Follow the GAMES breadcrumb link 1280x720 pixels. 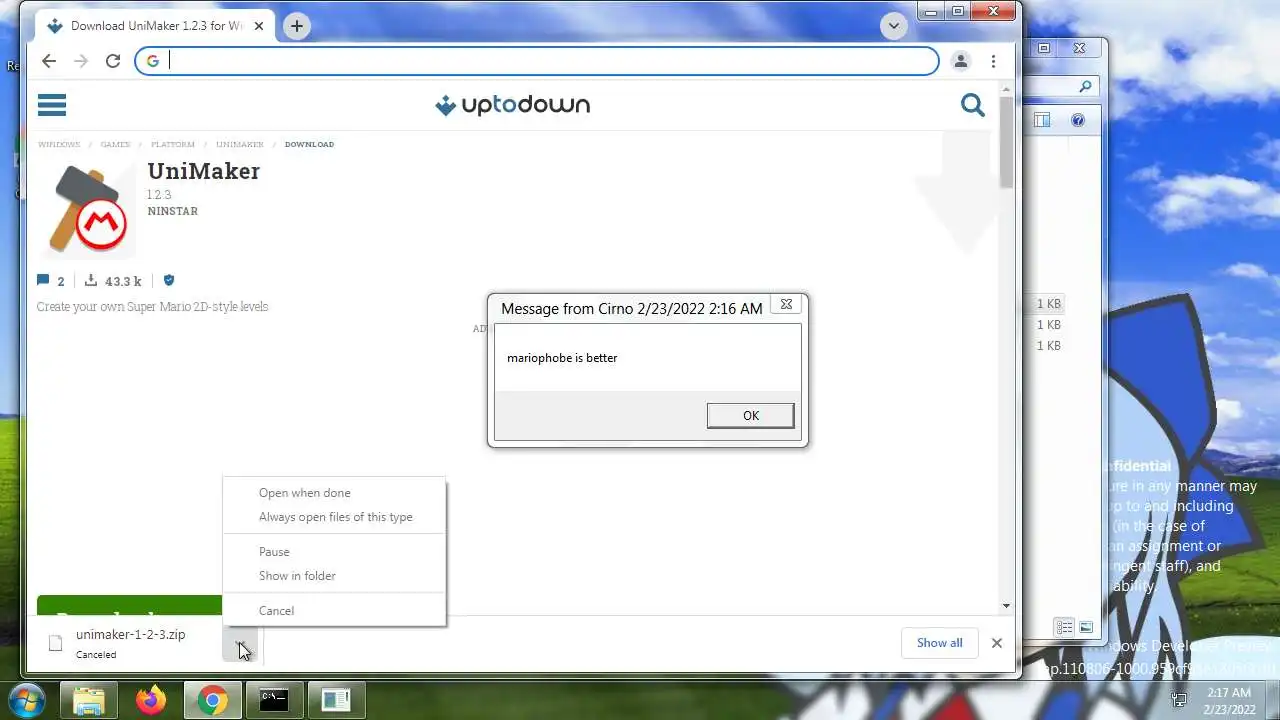click(x=115, y=144)
